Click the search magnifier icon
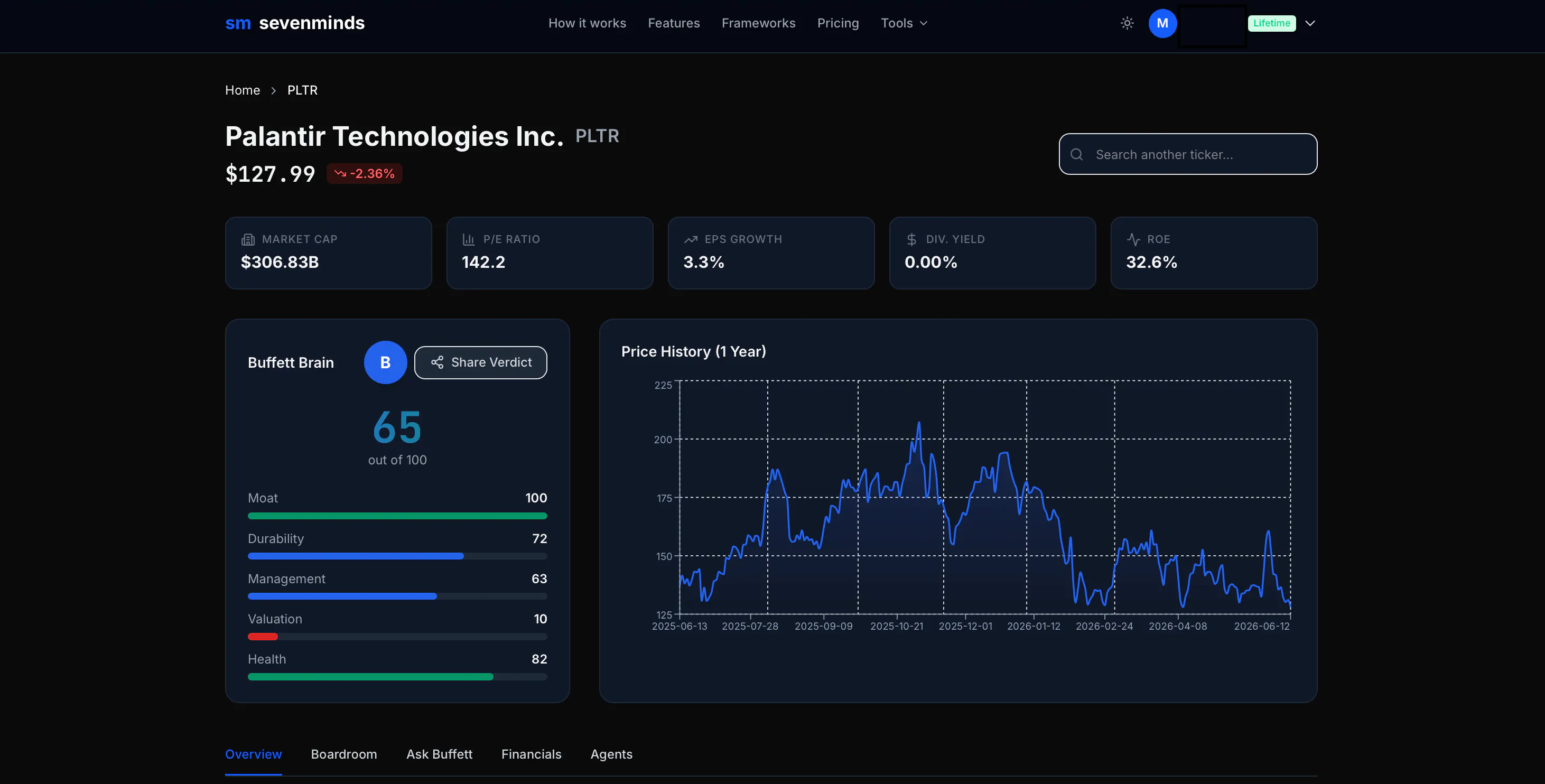This screenshot has width=1545, height=784. [x=1076, y=154]
